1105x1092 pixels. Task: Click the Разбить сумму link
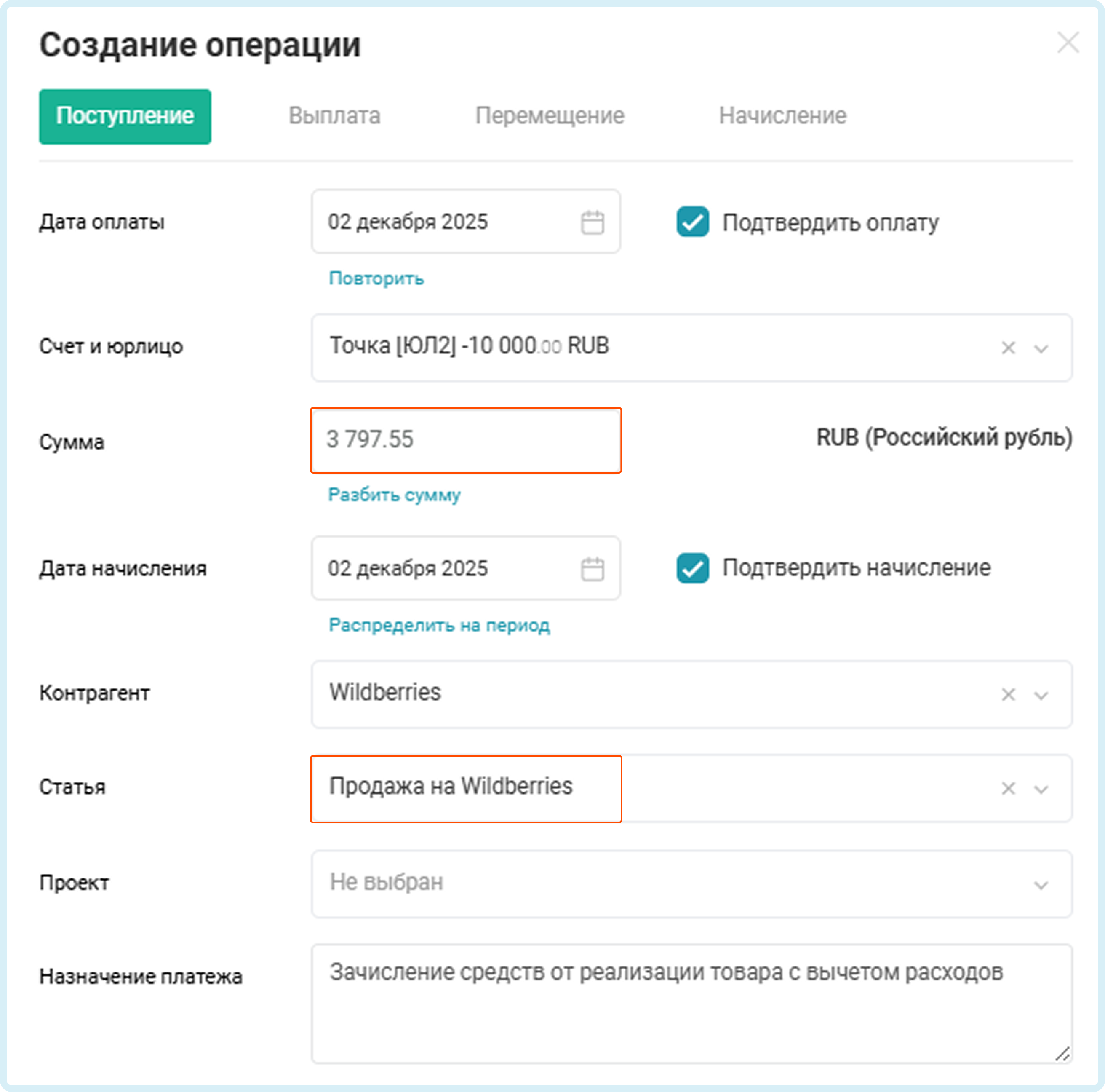tap(393, 495)
